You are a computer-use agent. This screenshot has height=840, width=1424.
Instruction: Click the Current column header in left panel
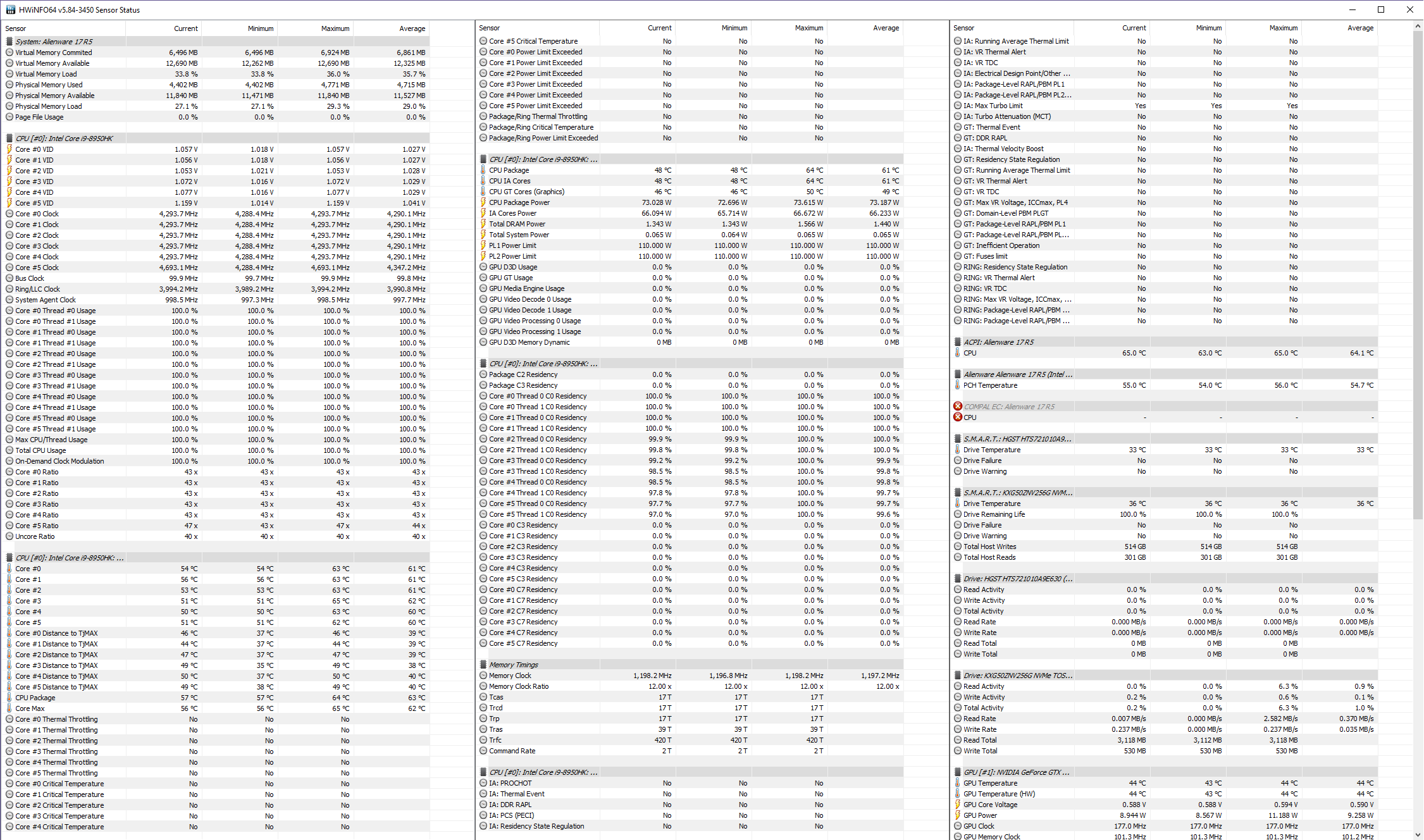click(163, 28)
